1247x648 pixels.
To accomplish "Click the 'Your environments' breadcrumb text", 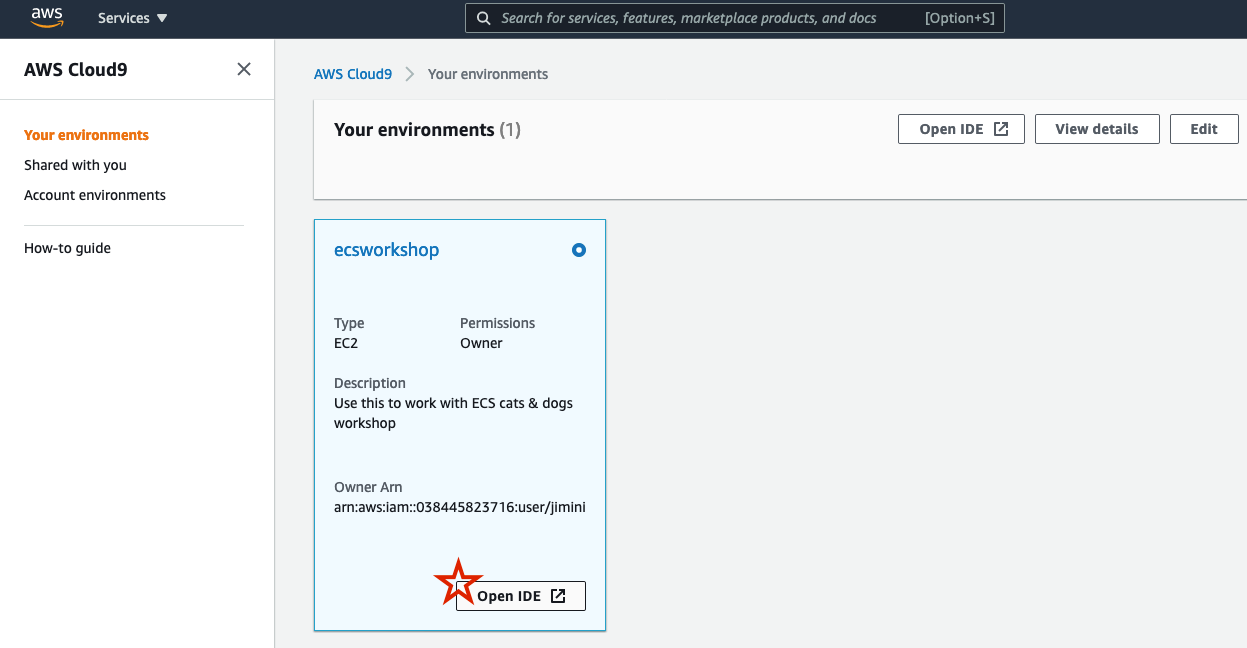I will tap(488, 74).
